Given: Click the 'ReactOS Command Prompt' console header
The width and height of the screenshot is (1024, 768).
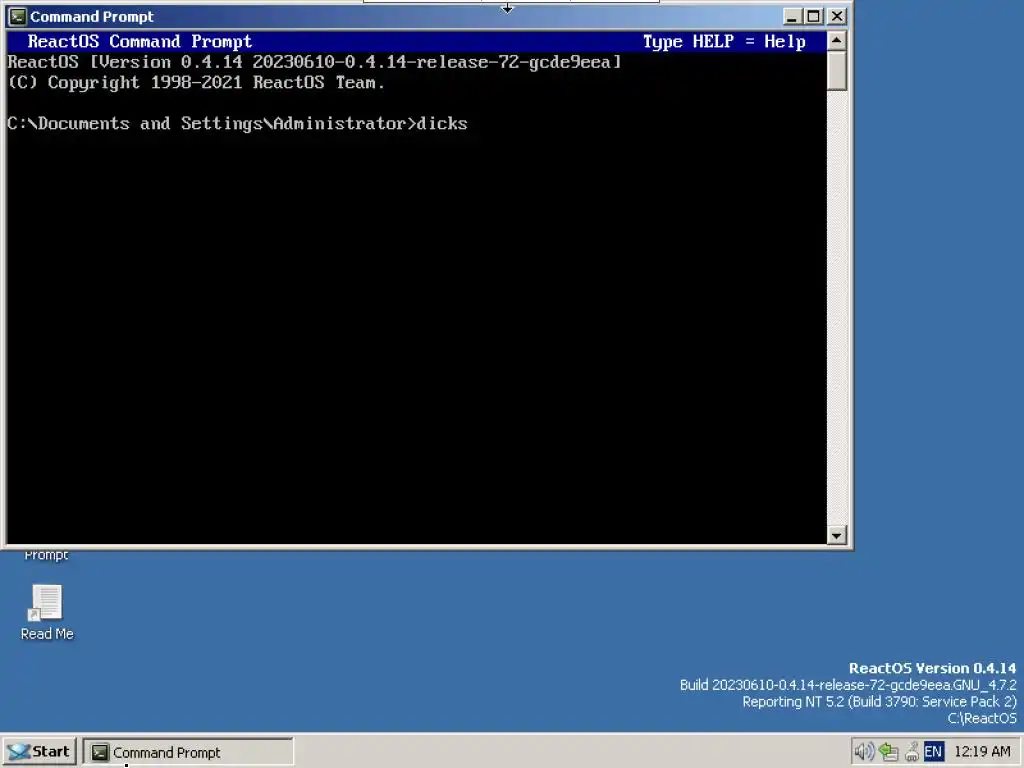Looking at the screenshot, I should [x=140, y=42].
